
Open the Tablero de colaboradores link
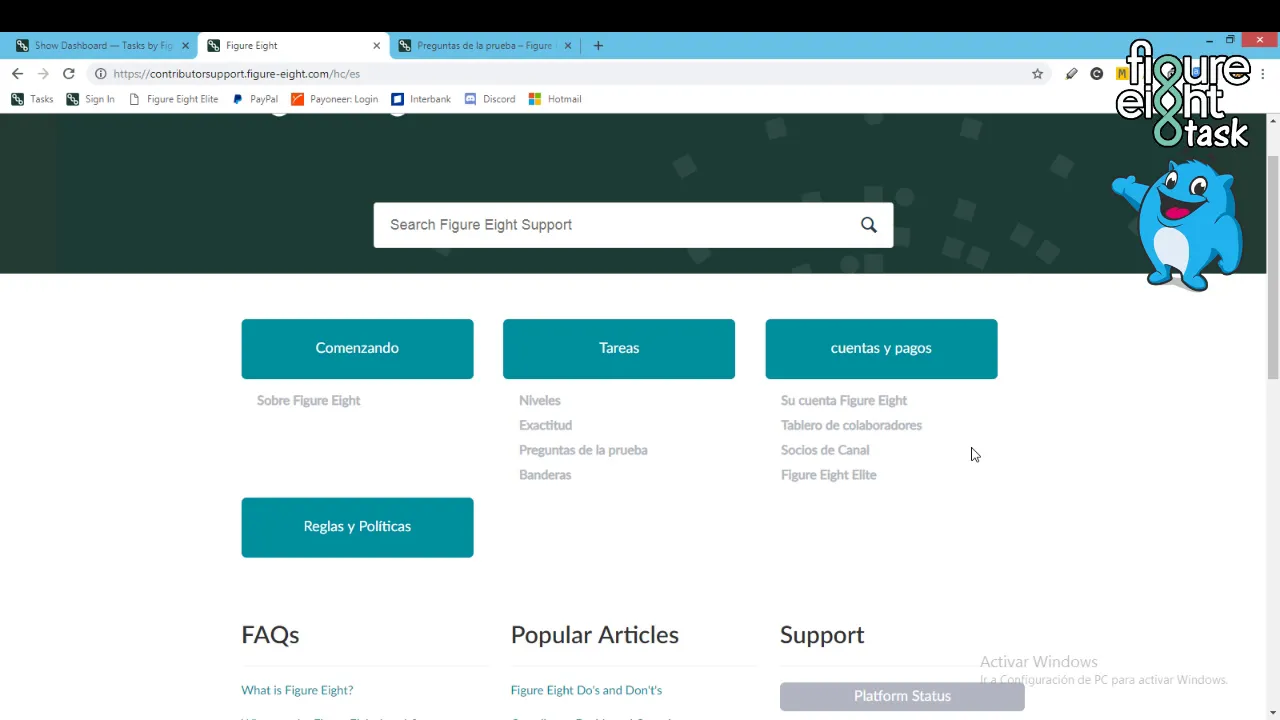coord(851,425)
